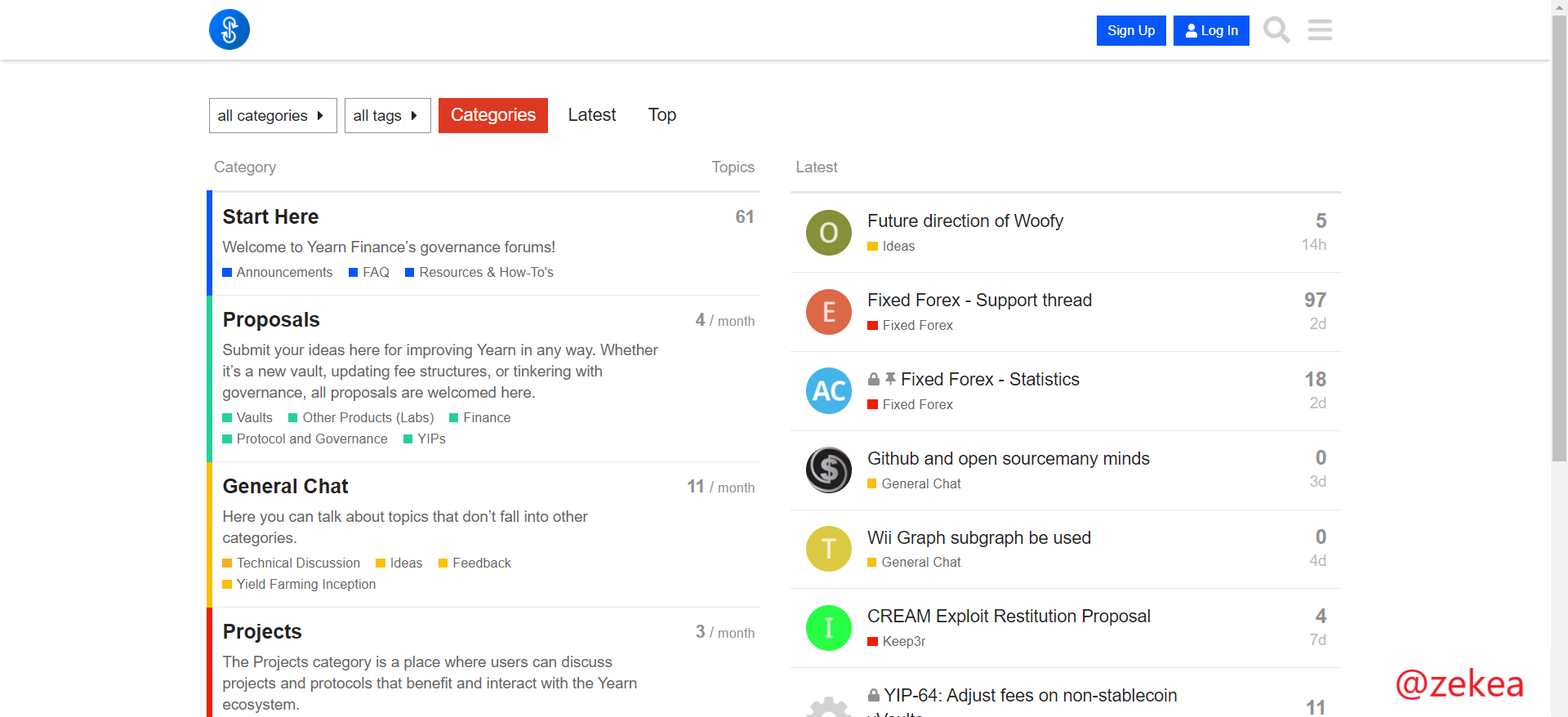Click reply count 5 on Woofy topic
Viewport: 1568px width, 717px height.
1321,220
